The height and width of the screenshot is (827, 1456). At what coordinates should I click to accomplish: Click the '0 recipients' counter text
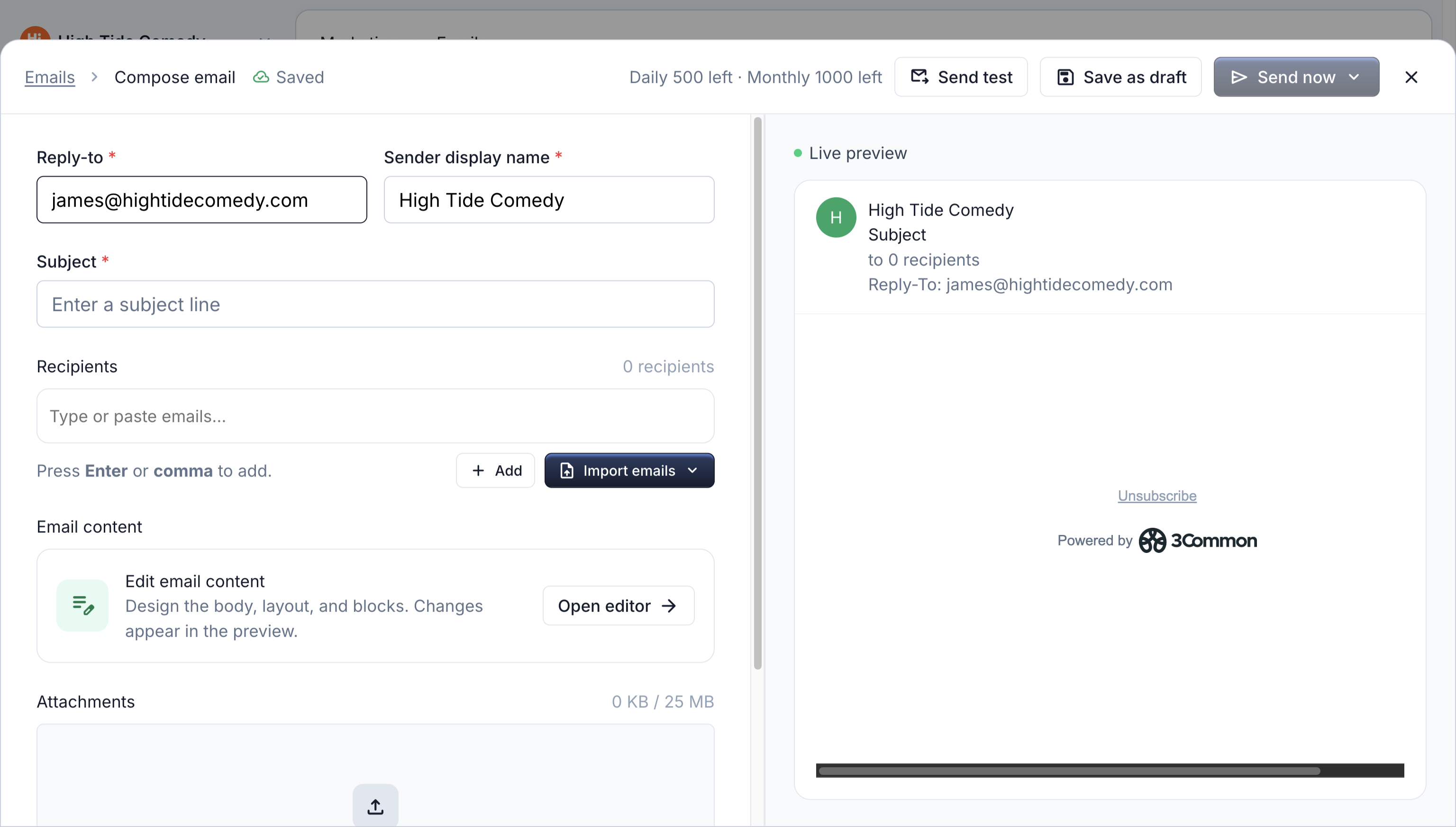point(668,367)
